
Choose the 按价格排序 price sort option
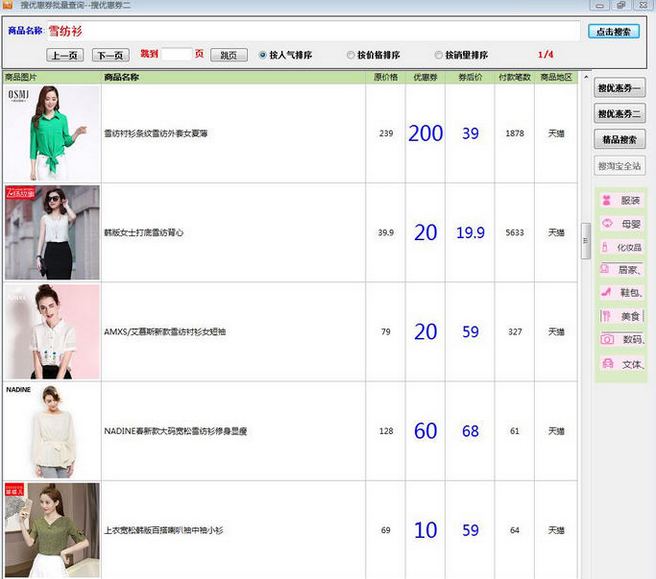point(350,55)
